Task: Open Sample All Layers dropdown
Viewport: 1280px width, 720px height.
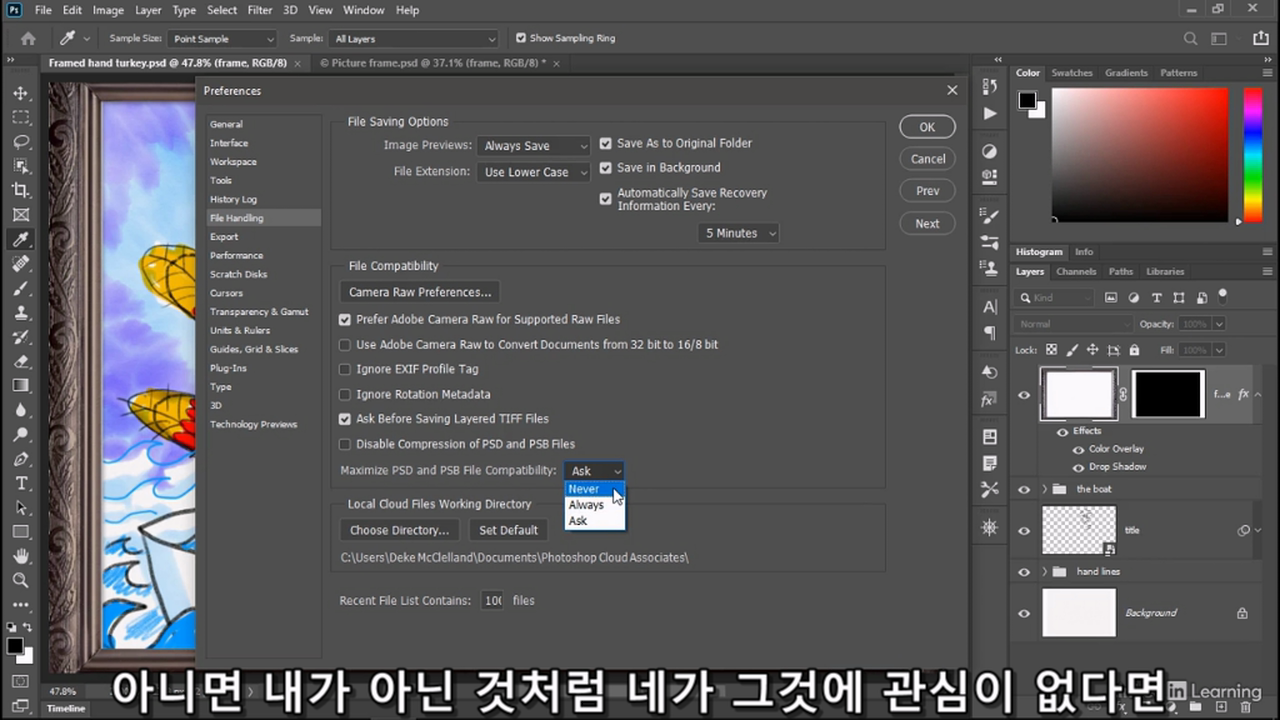Action: tap(413, 39)
